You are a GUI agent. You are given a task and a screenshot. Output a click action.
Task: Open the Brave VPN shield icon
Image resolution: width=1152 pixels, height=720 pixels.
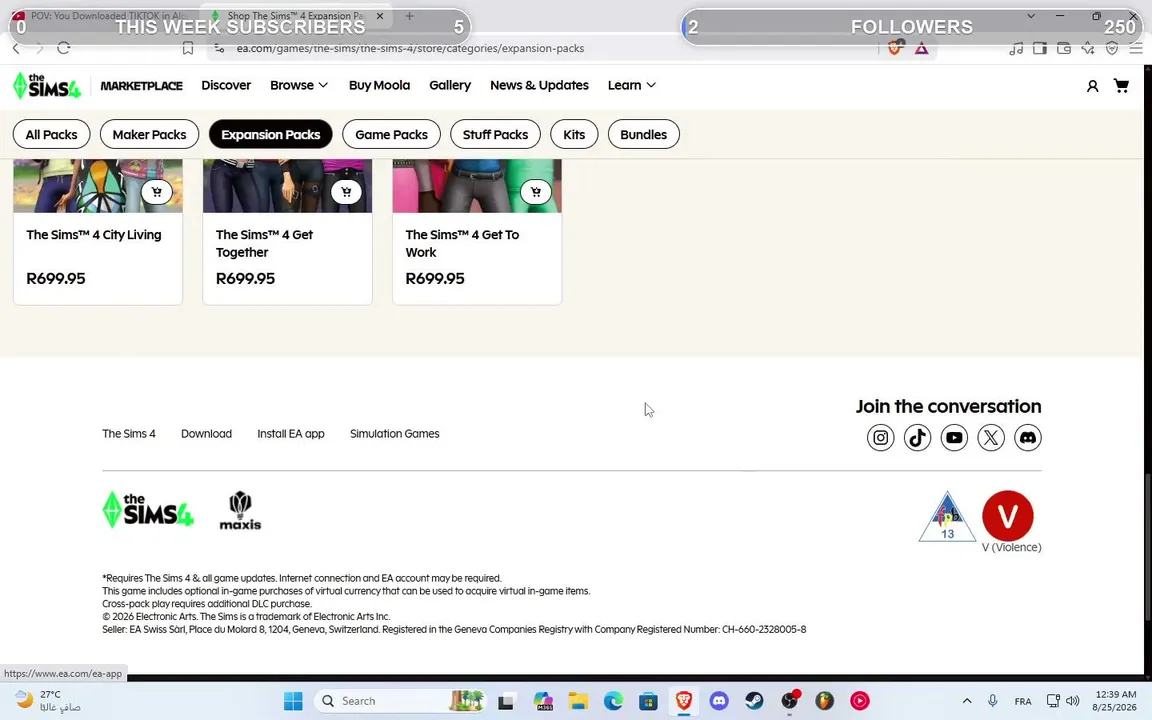1112,48
